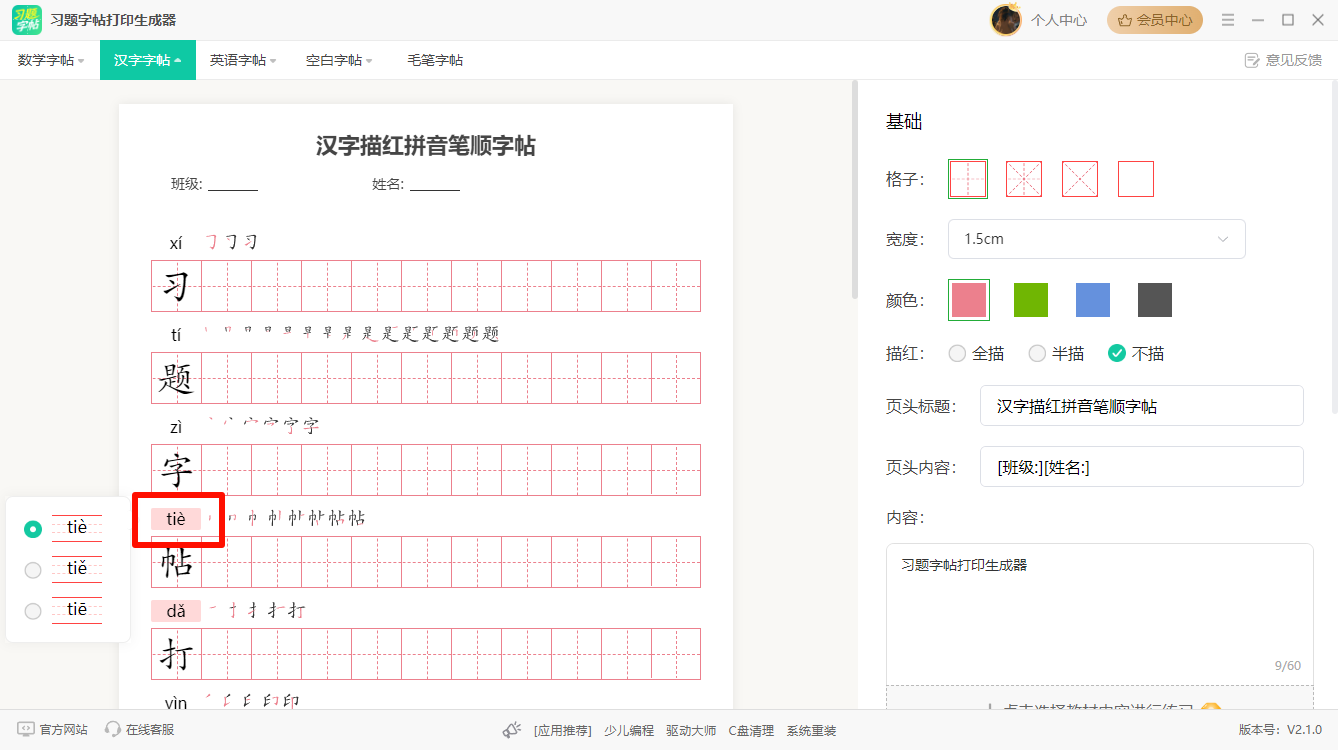Open 系统重装 recommended app link

pyautogui.click(x=811, y=730)
